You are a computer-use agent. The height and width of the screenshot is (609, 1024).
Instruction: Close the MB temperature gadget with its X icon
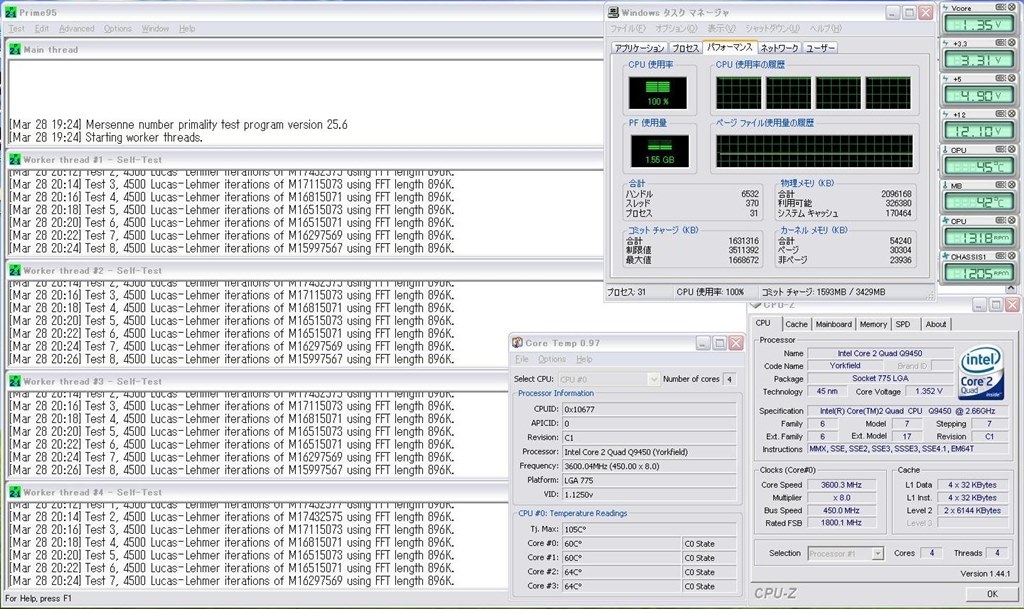(1011, 185)
